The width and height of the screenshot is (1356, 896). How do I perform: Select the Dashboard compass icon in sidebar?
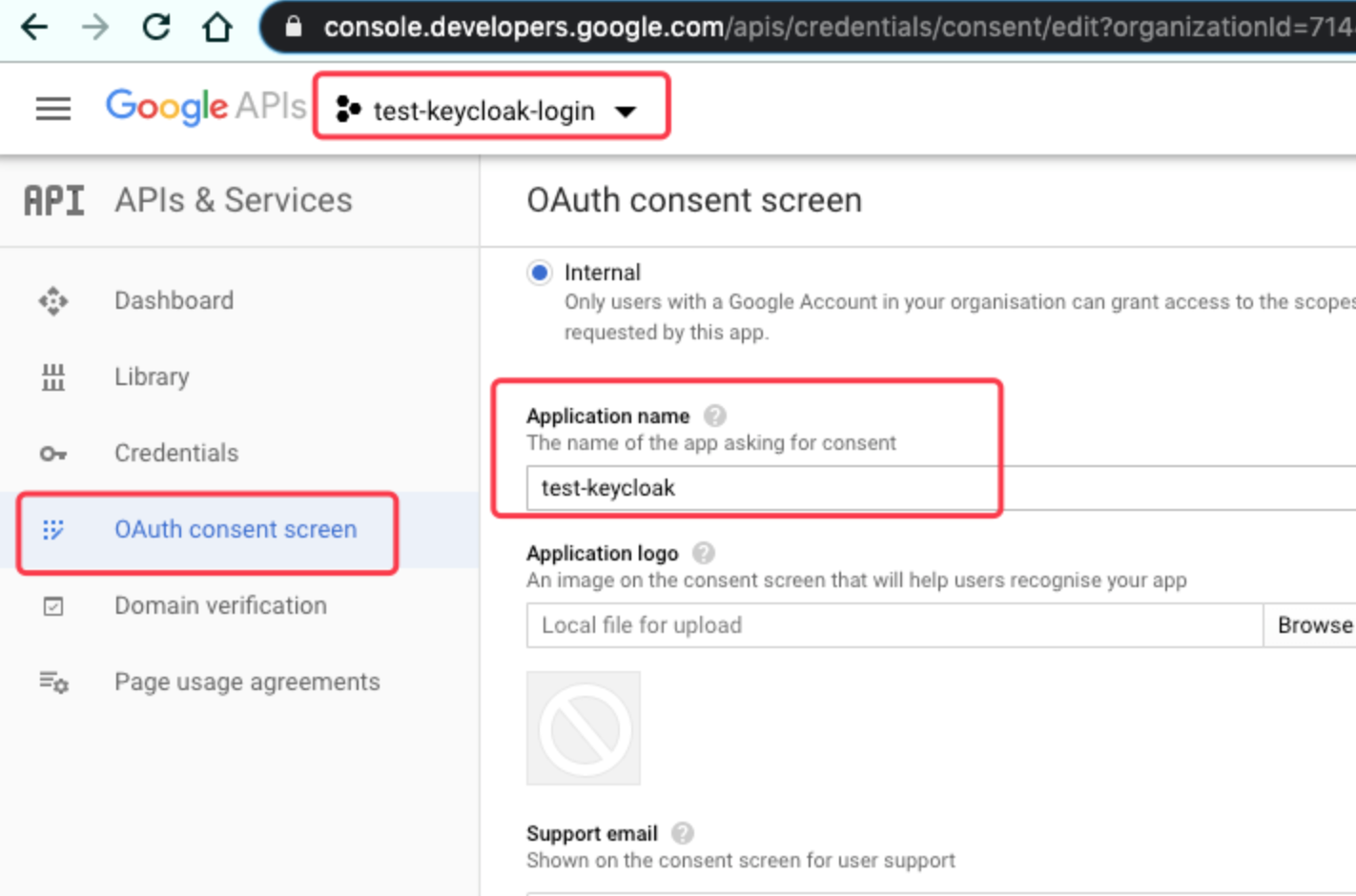point(53,300)
